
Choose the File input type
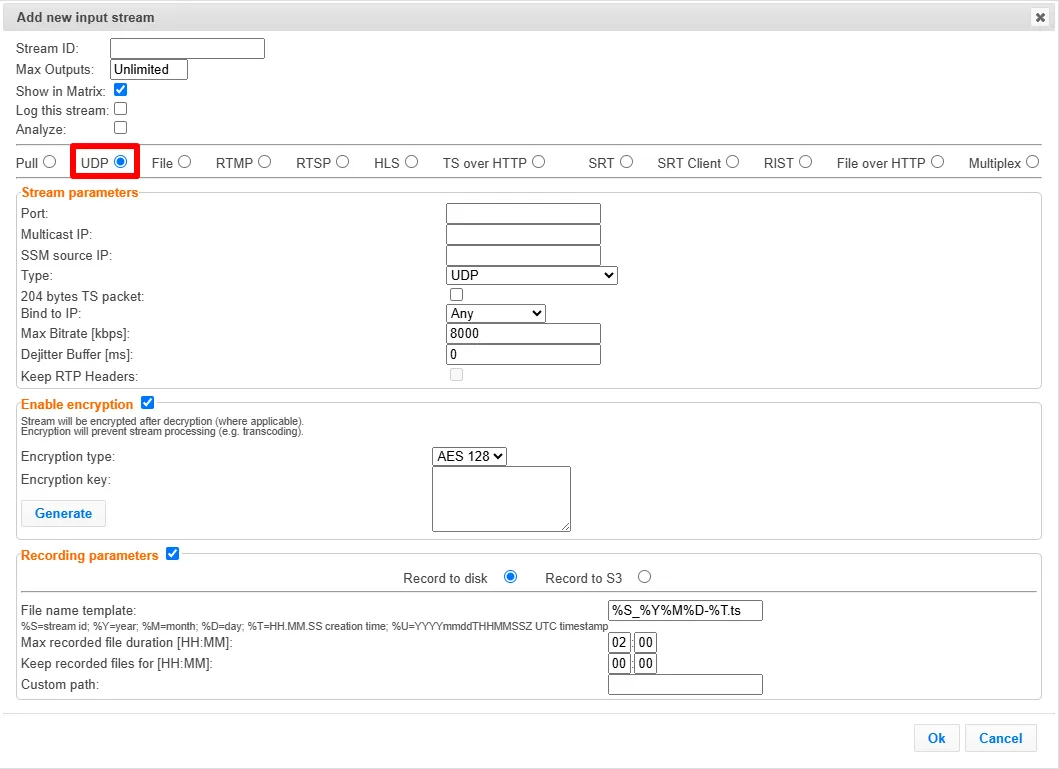[x=185, y=162]
